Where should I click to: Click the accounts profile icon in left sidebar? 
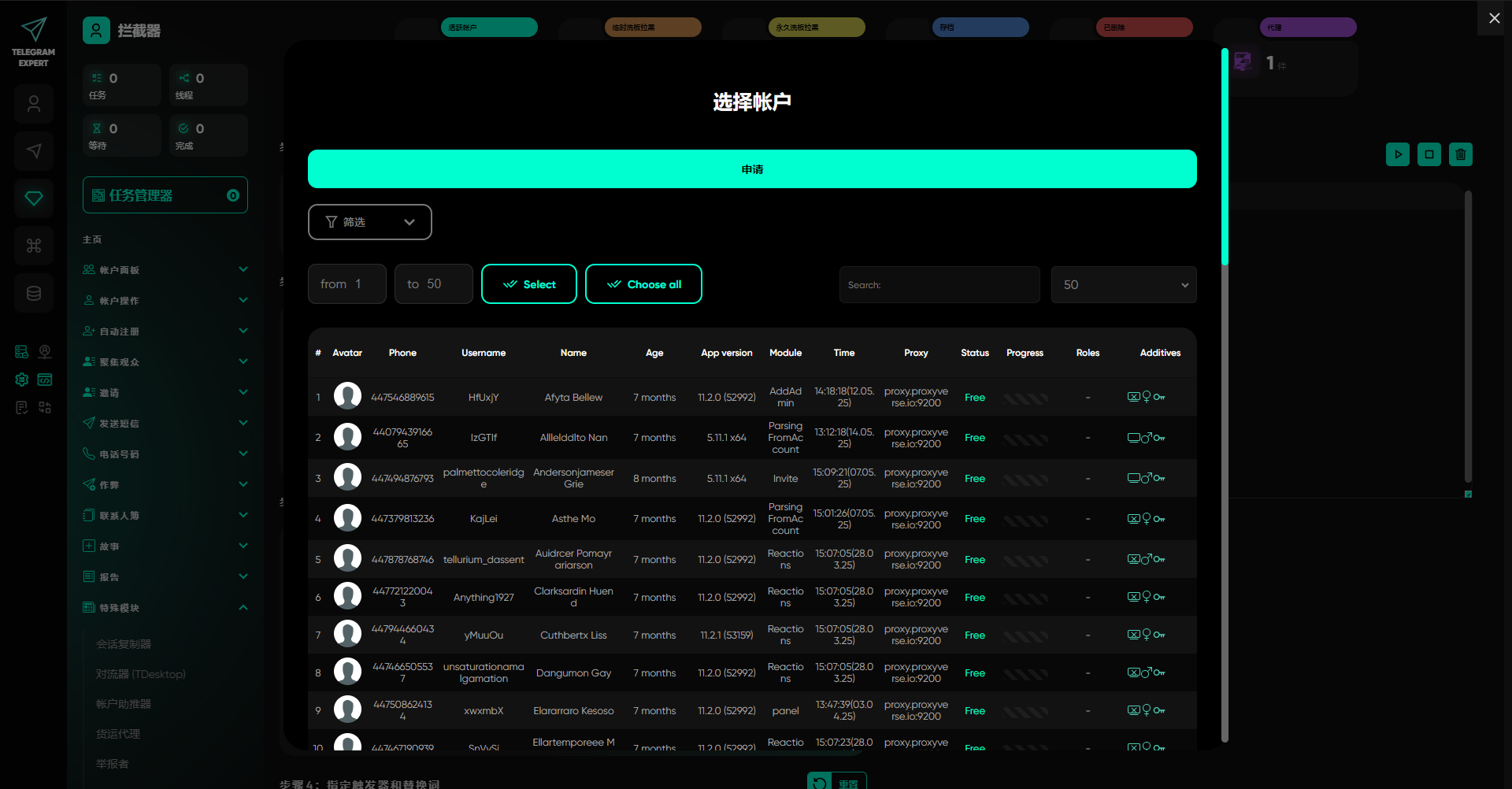pyautogui.click(x=34, y=104)
